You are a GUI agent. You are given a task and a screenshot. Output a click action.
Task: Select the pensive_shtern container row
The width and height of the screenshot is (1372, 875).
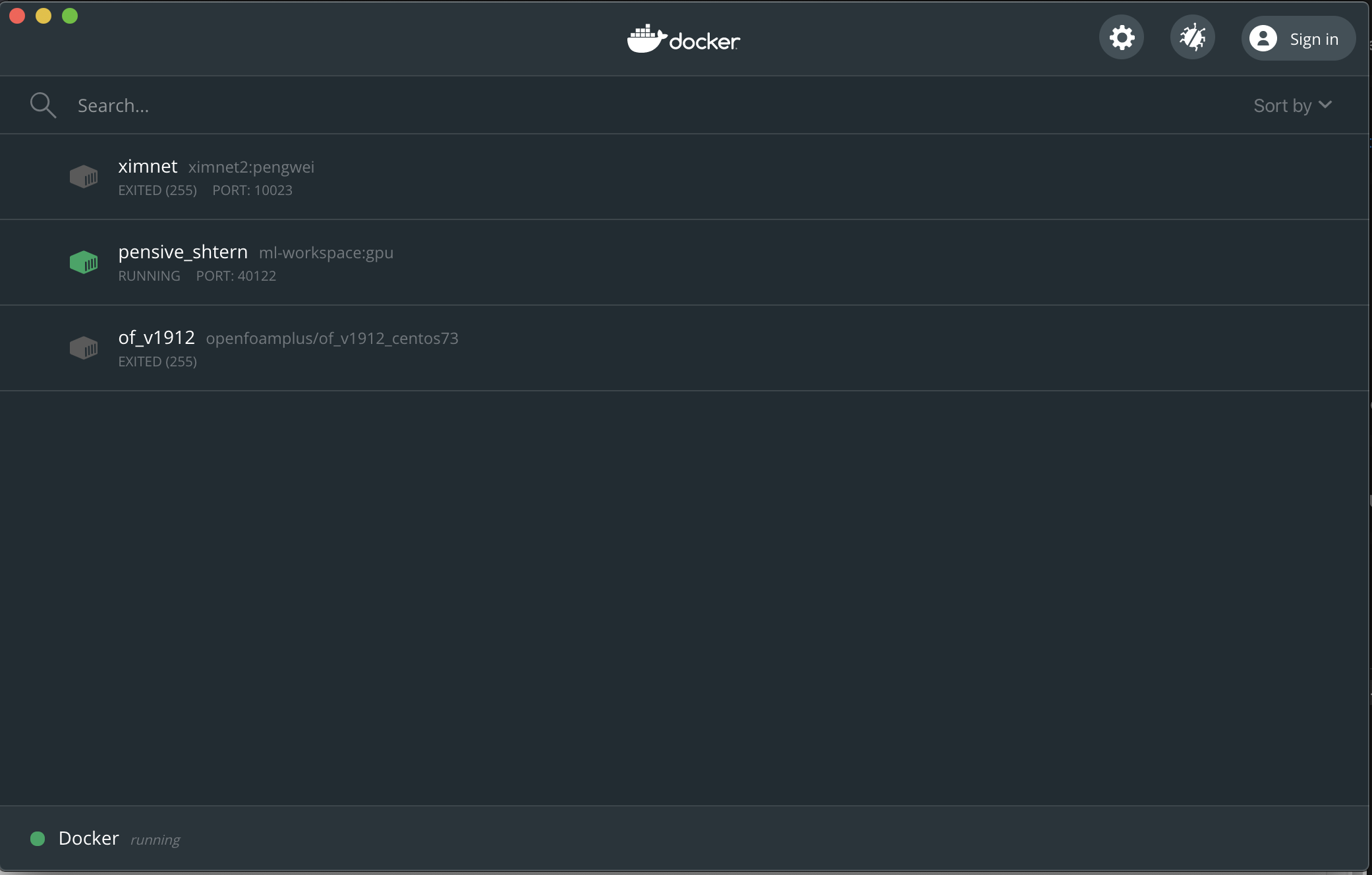[x=659, y=262]
